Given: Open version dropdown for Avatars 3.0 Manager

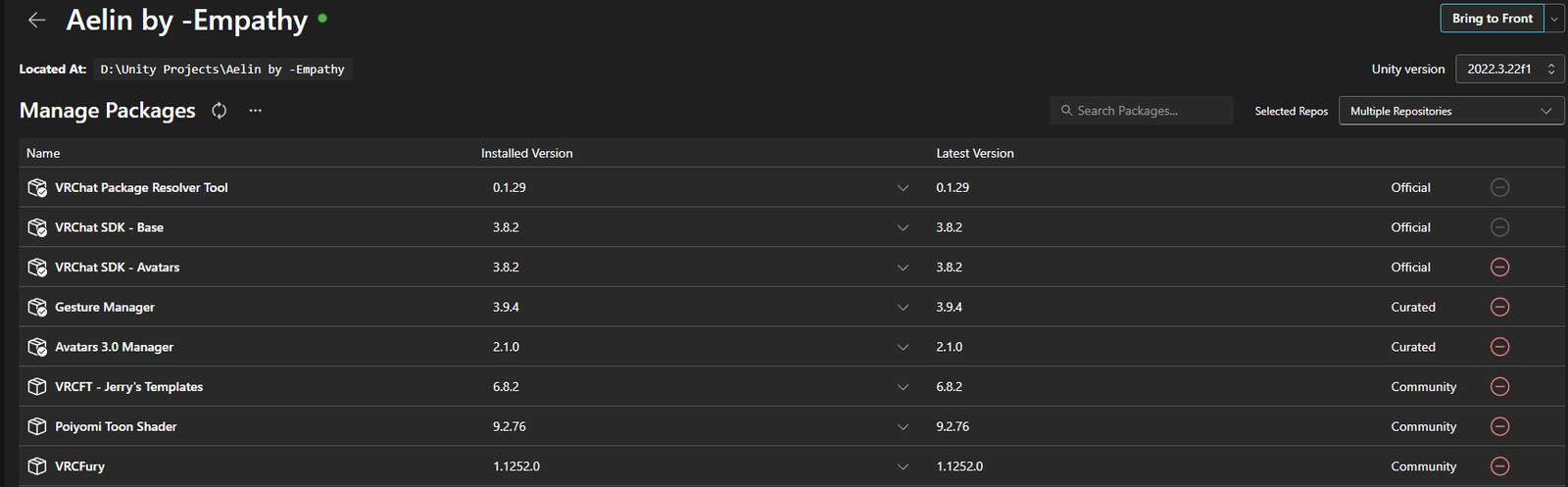Looking at the screenshot, I should point(903,347).
